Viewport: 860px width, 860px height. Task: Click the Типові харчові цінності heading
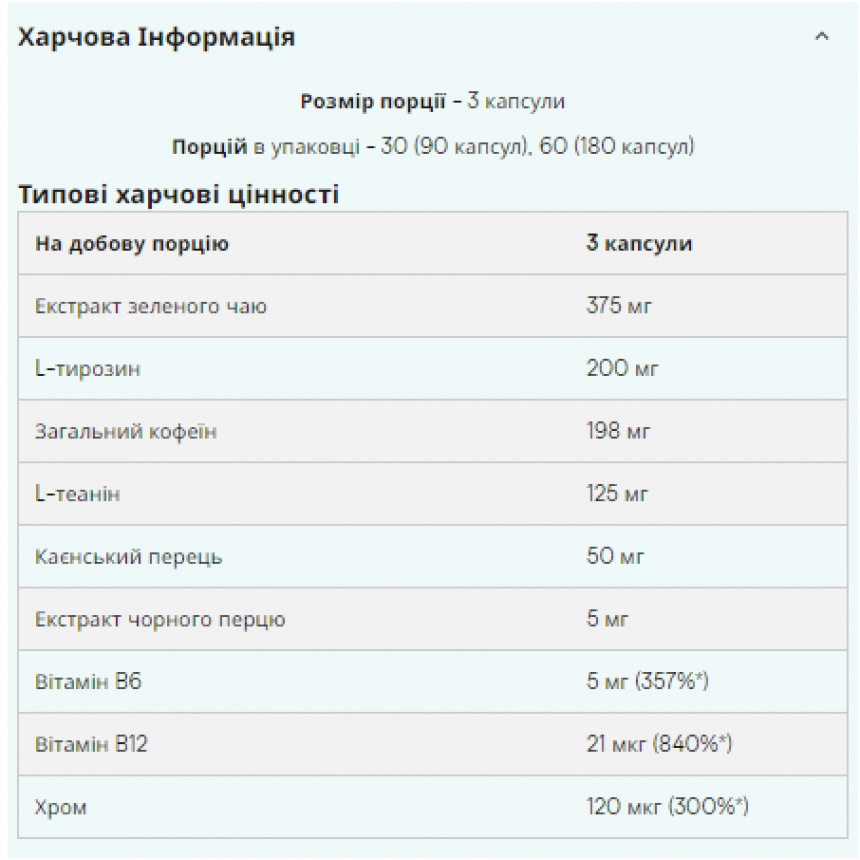179,194
